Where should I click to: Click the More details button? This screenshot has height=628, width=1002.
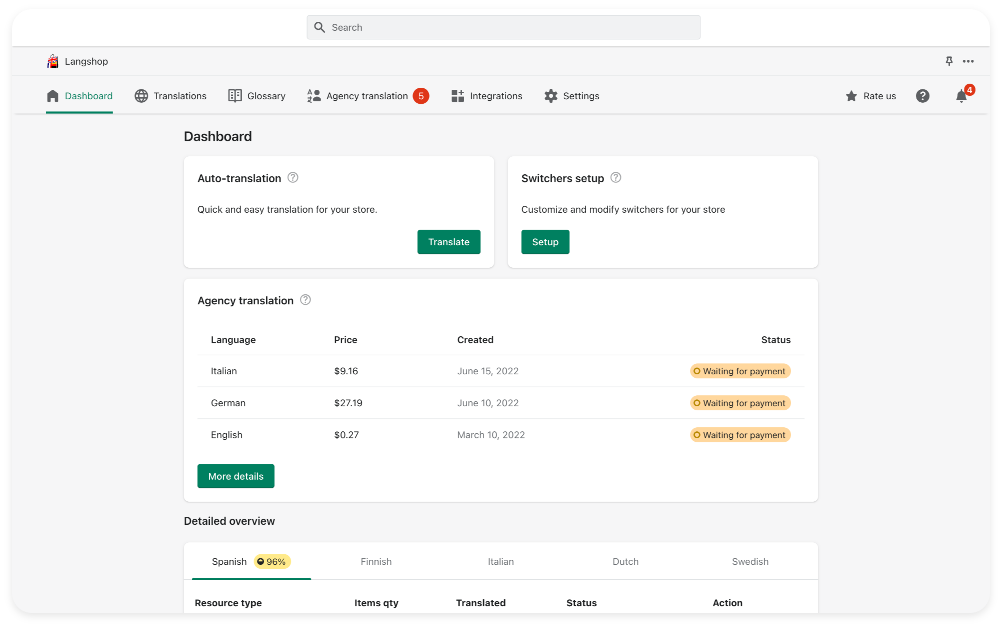tap(236, 476)
